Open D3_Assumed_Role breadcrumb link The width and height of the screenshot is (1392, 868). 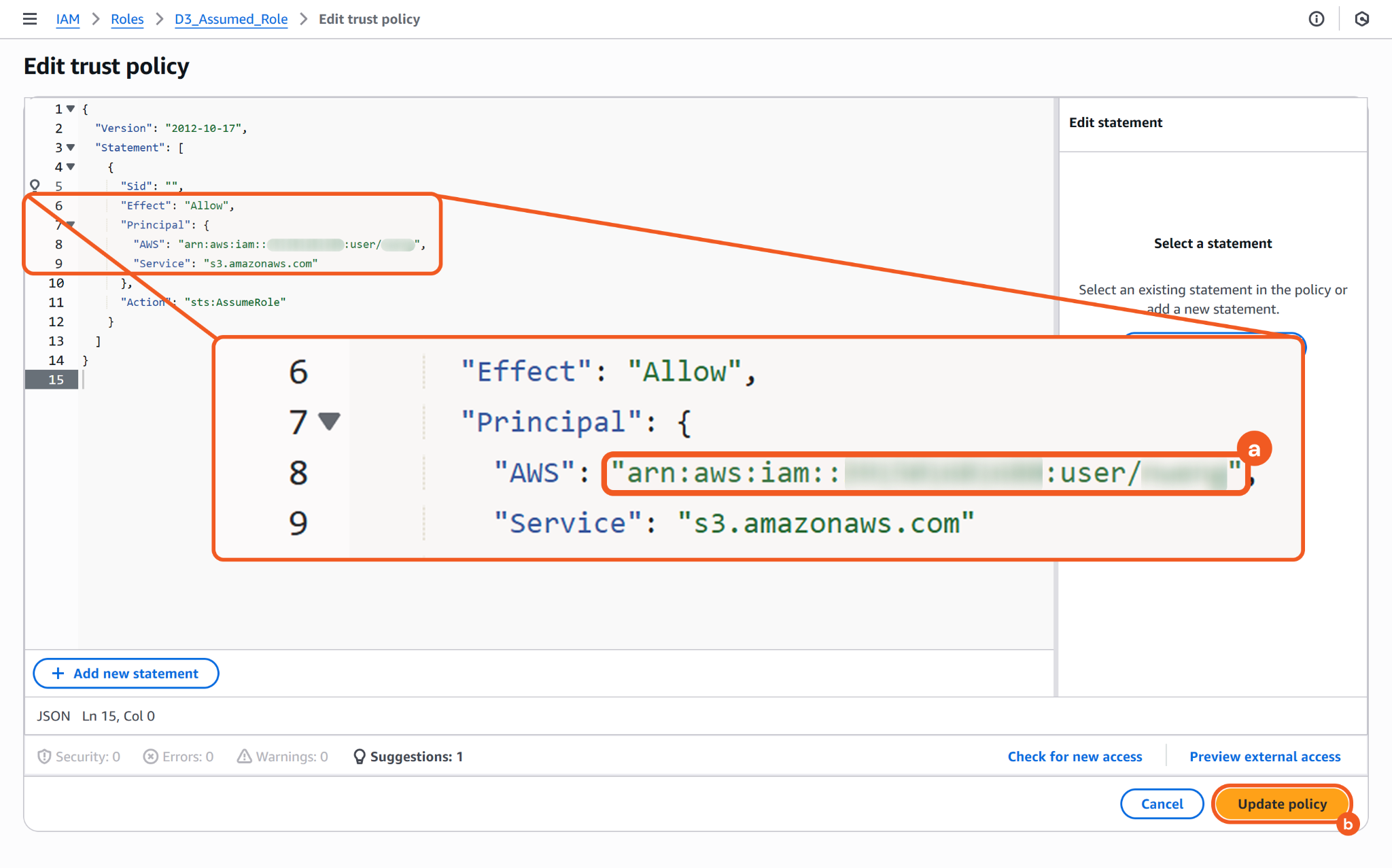[x=231, y=19]
